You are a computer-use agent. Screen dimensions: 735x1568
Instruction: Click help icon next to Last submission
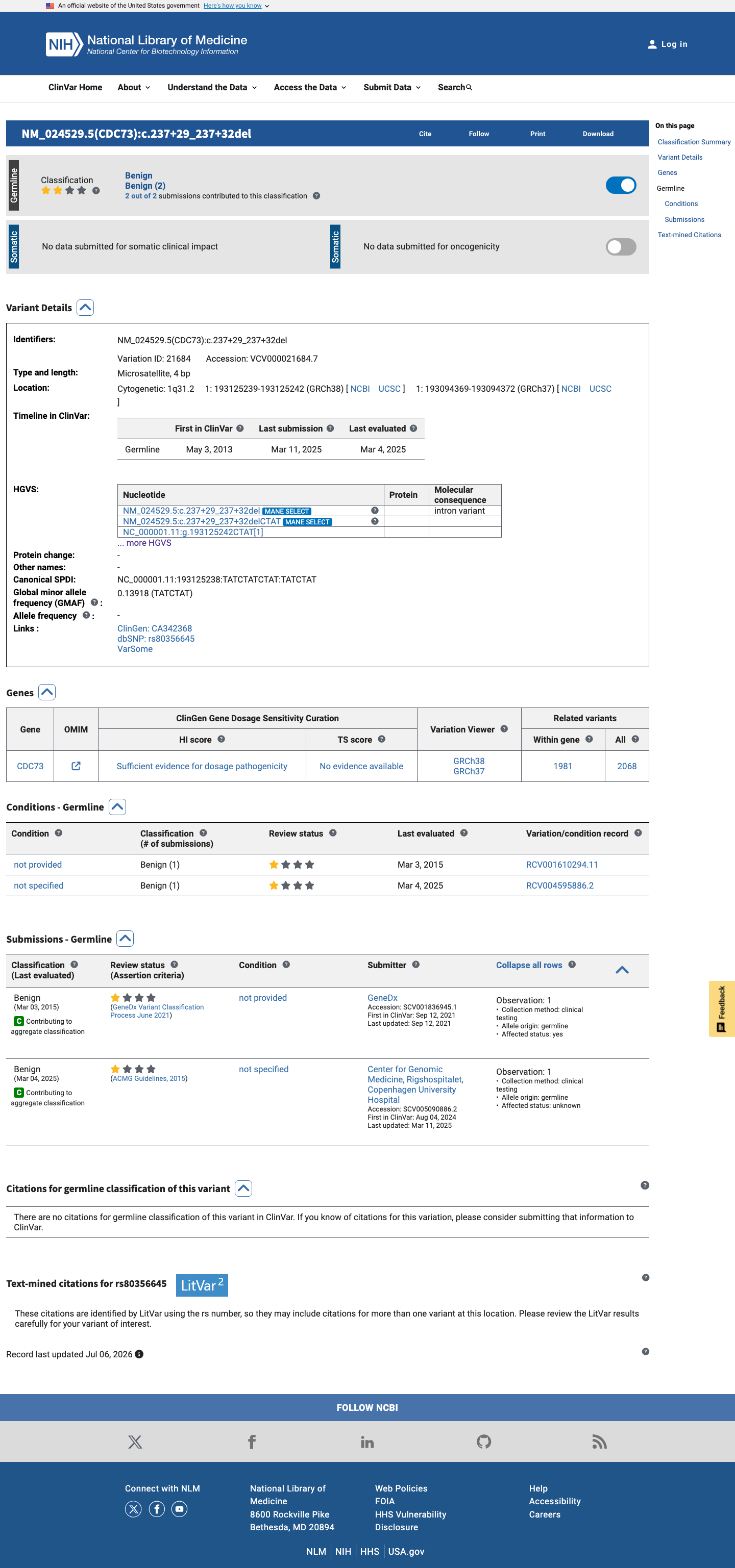330,428
